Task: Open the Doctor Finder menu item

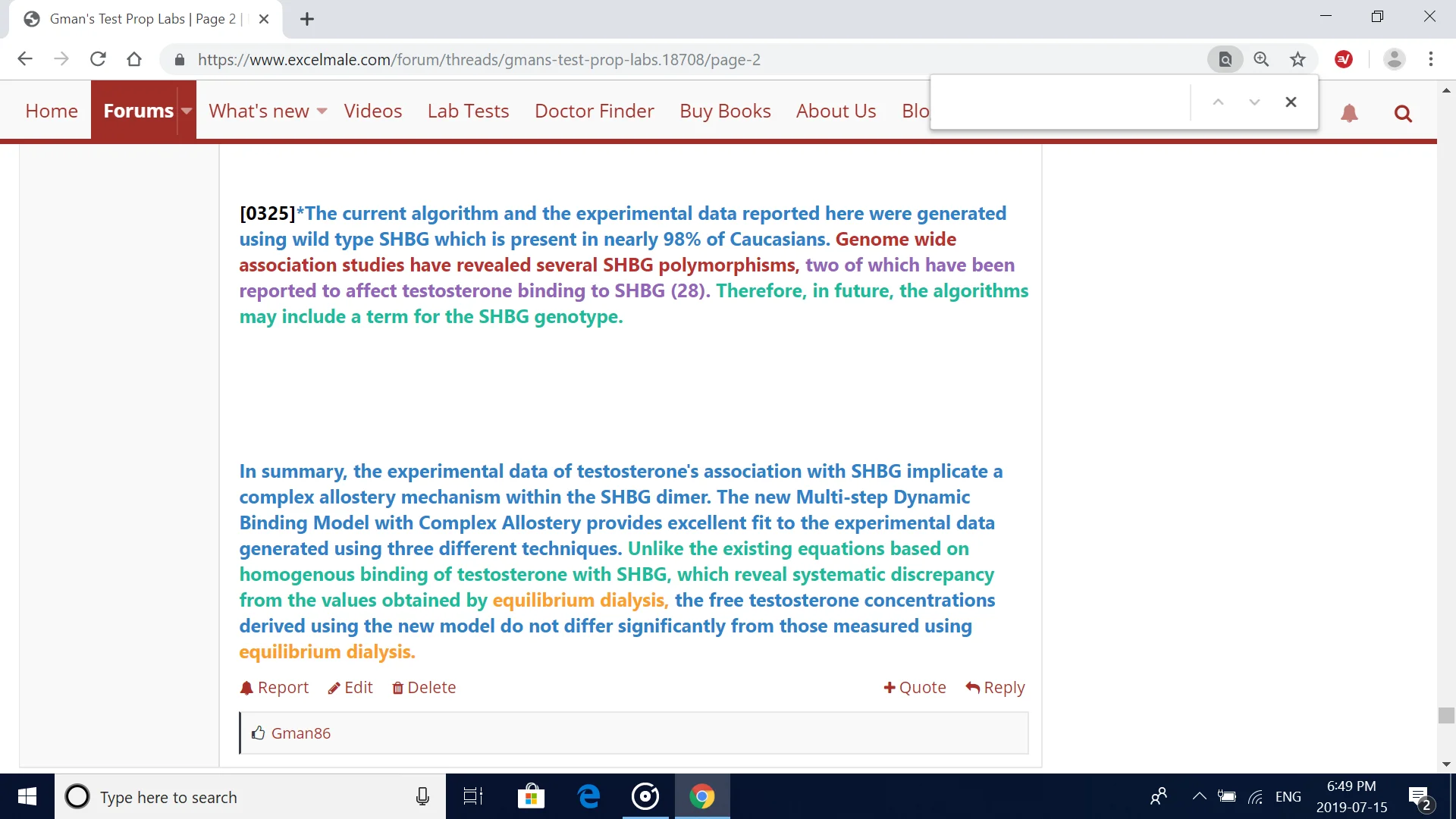Action: tap(594, 111)
